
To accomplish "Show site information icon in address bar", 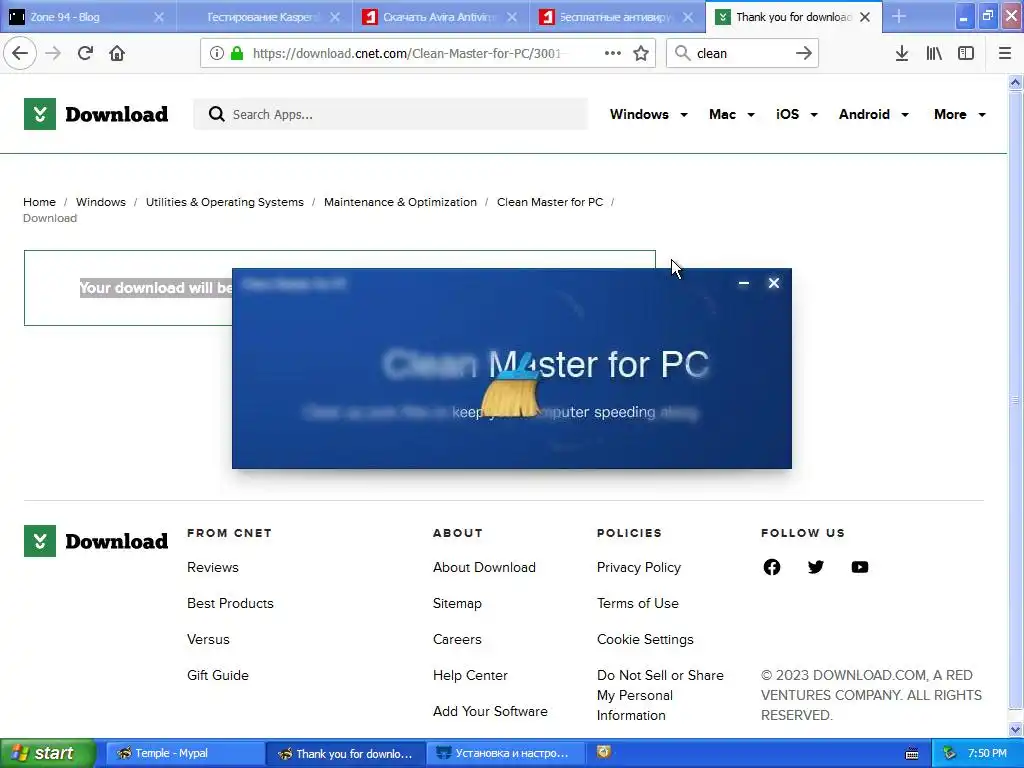I will pyautogui.click(x=217, y=53).
